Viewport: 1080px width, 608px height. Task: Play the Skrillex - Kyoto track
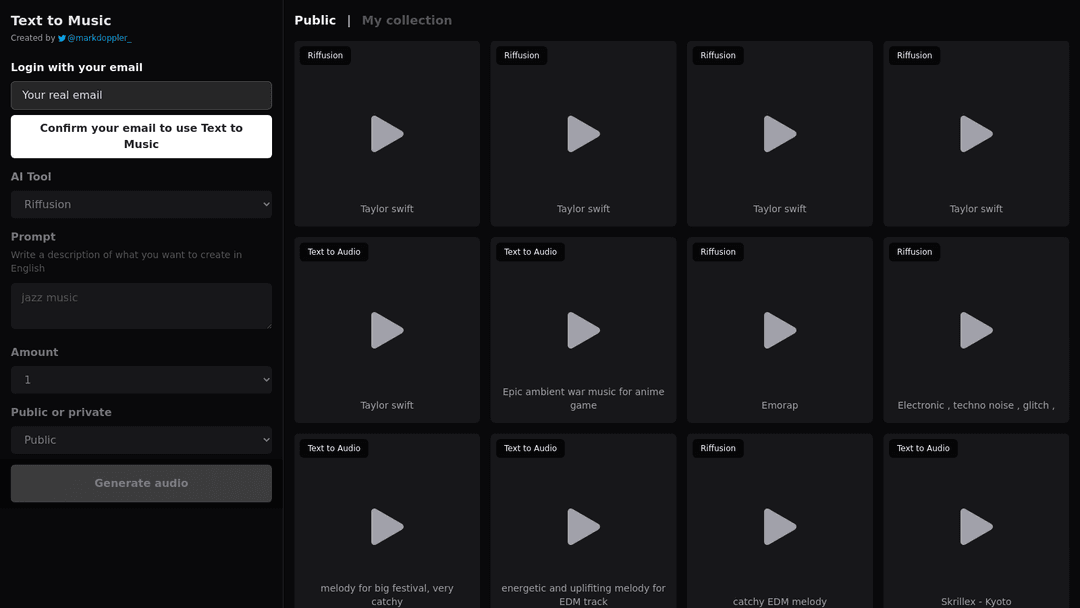[976, 527]
